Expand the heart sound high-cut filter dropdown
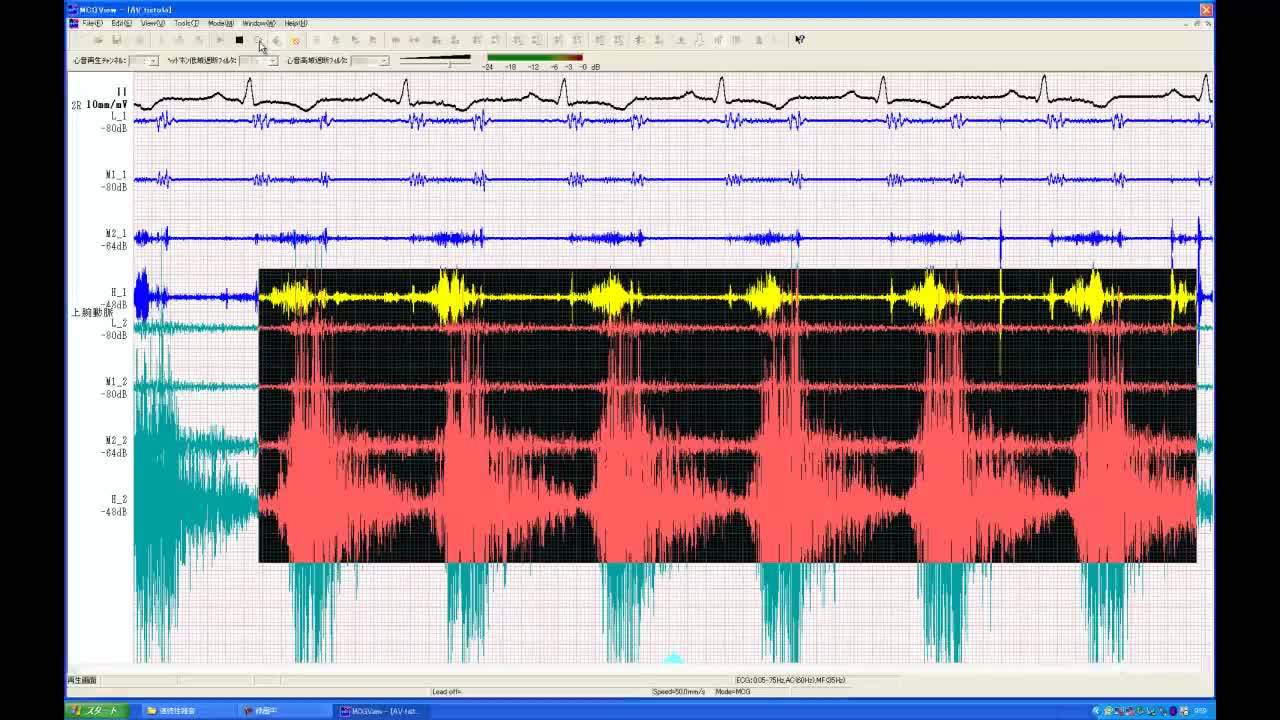 point(383,61)
